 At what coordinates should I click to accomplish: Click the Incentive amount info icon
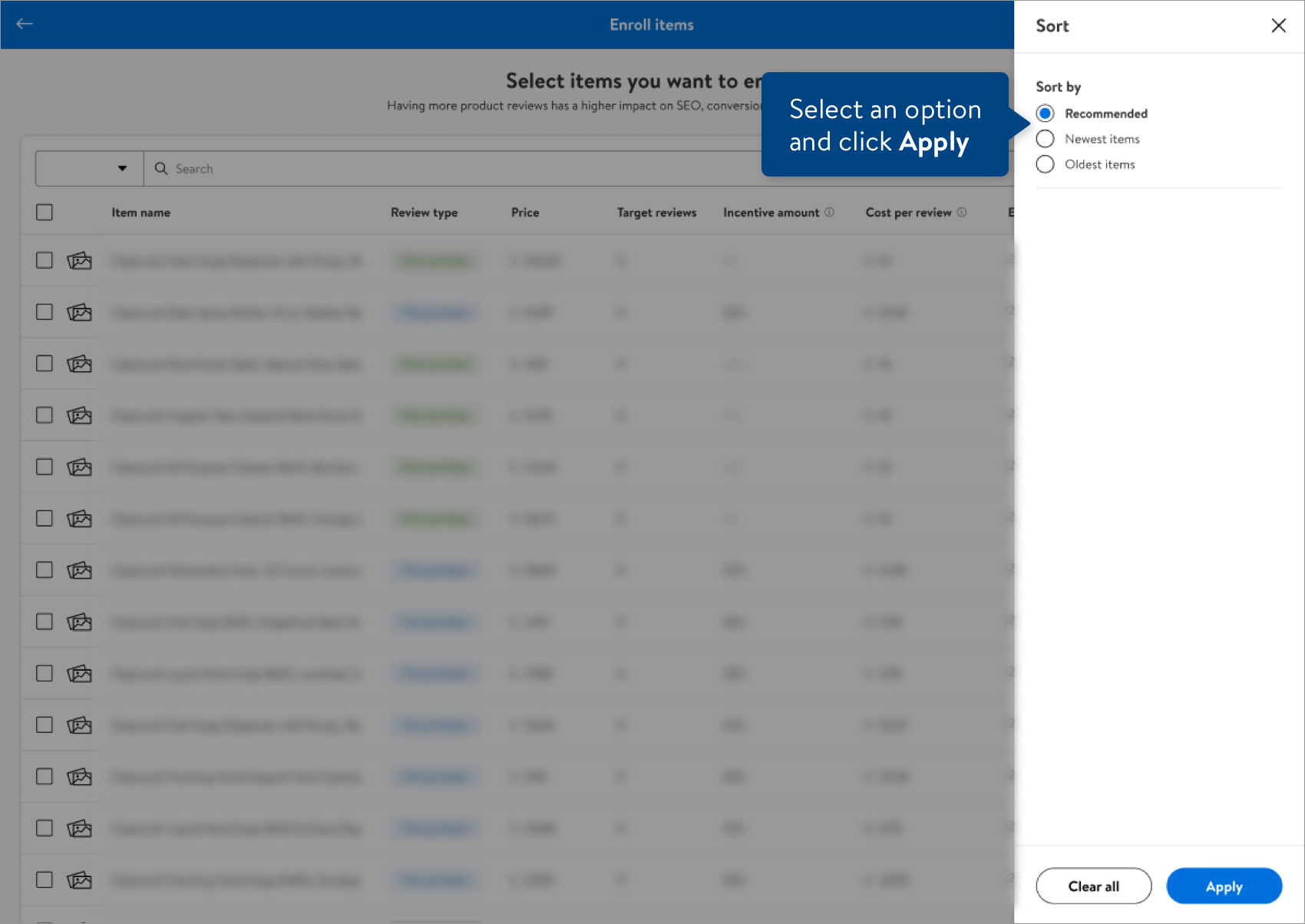829,213
